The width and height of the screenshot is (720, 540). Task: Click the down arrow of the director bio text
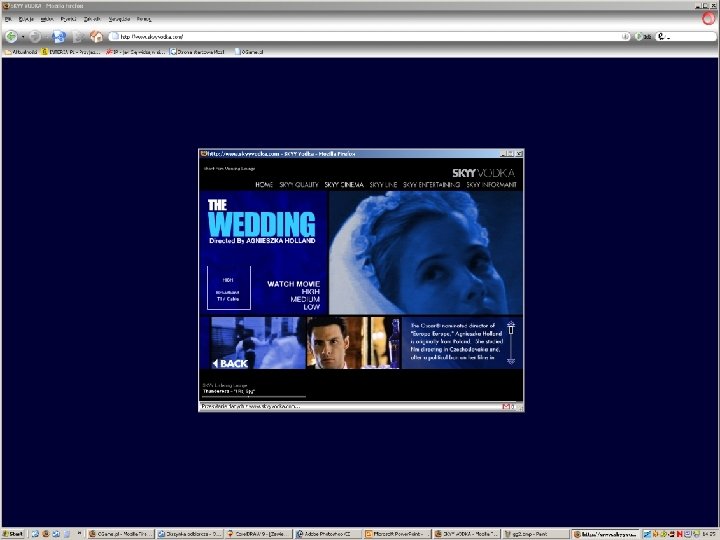[511, 360]
